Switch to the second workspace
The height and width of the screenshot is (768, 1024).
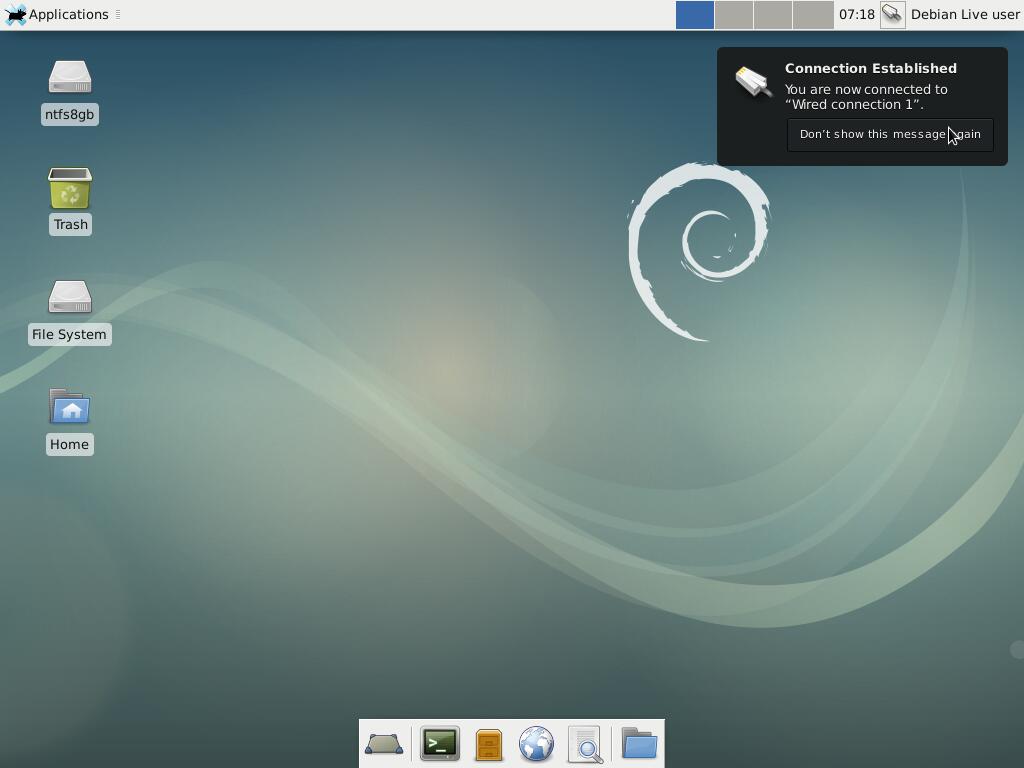(x=734, y=14)
